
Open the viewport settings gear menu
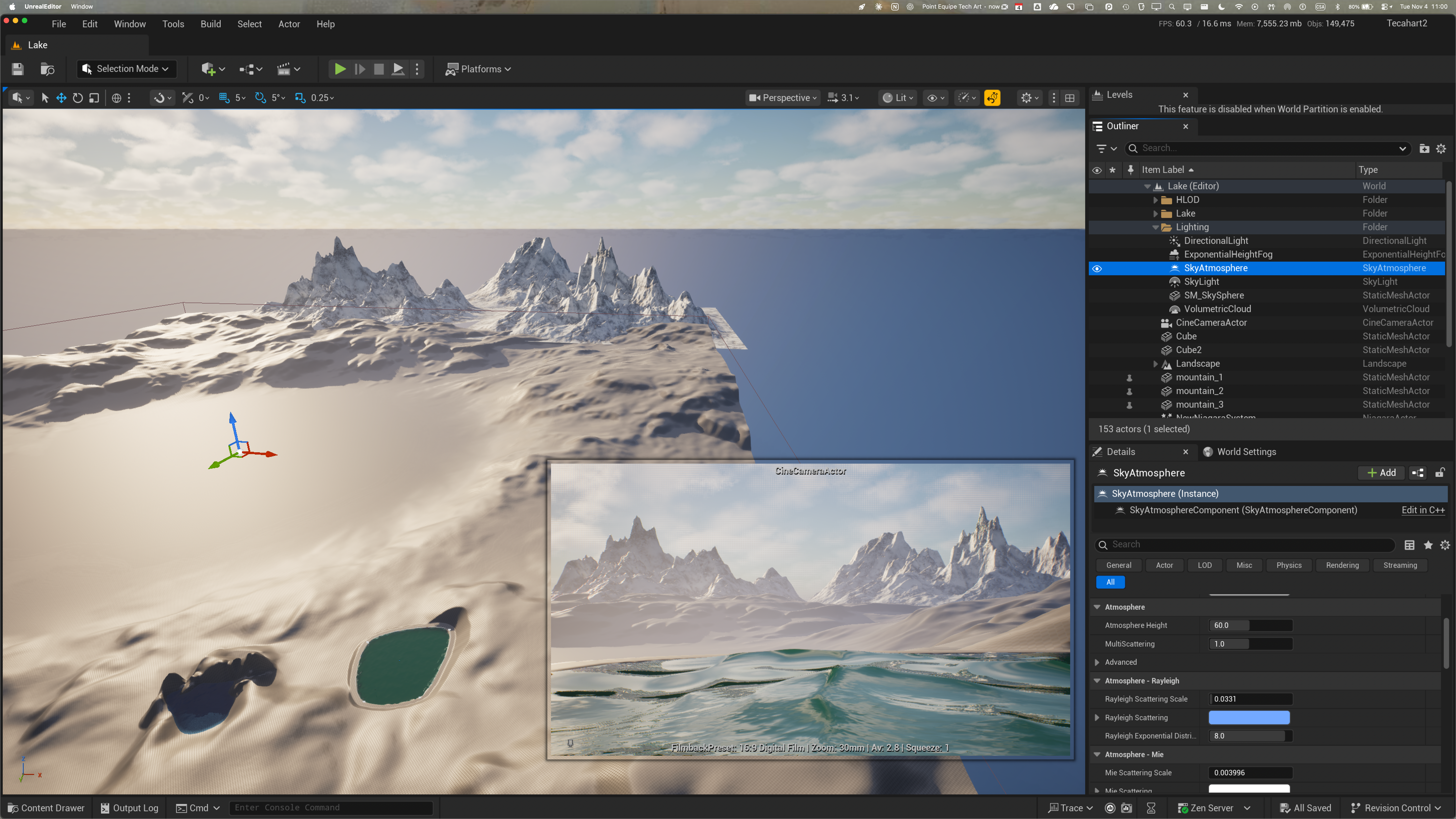(1029, 98)
